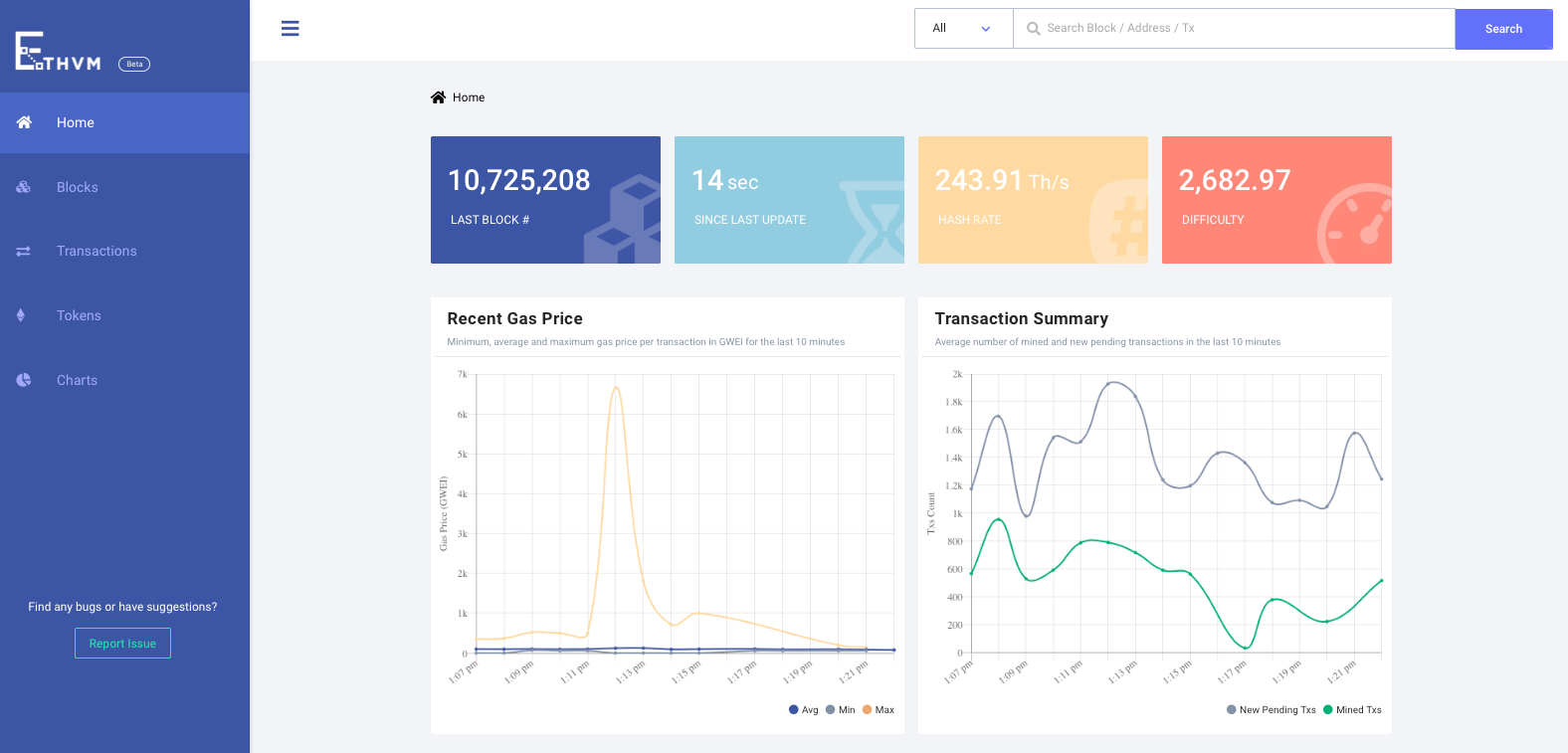Click the Charts pie icon in sidebar
This screenshot has width=1568, height=753.
pyautogui.click(x=24, y=380)
